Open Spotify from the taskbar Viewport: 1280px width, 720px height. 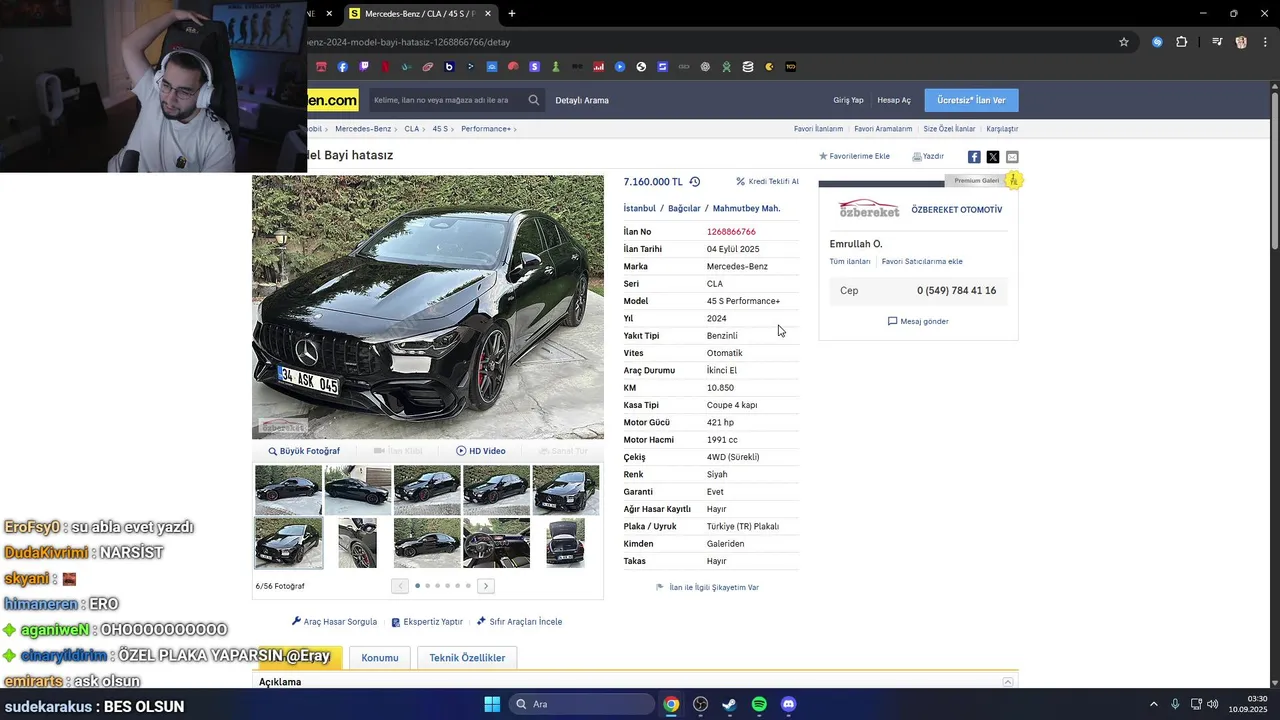[x=759, y=704]
